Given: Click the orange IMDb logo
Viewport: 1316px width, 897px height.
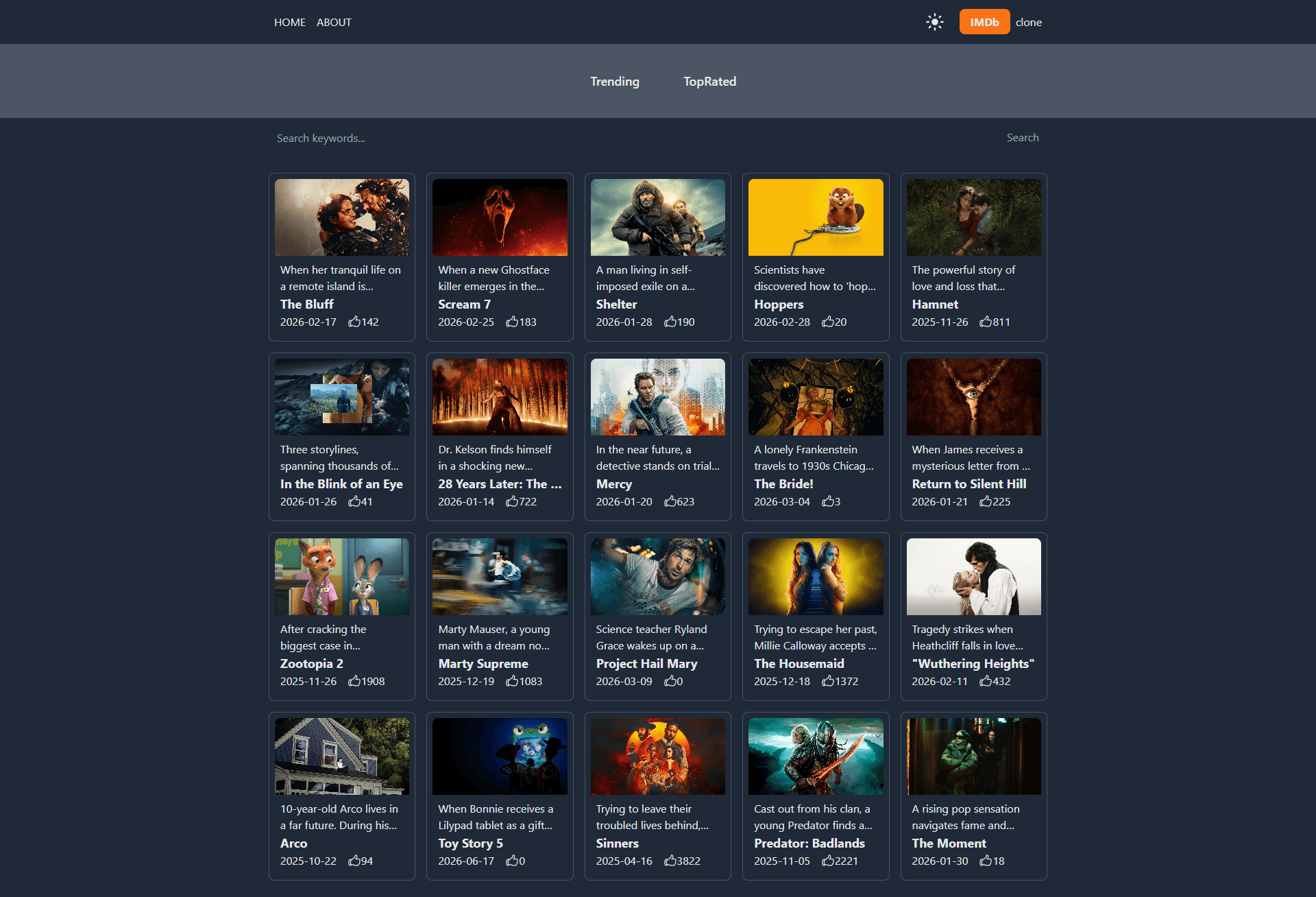Looking at the screenshot, I should (x=984, y=21).
